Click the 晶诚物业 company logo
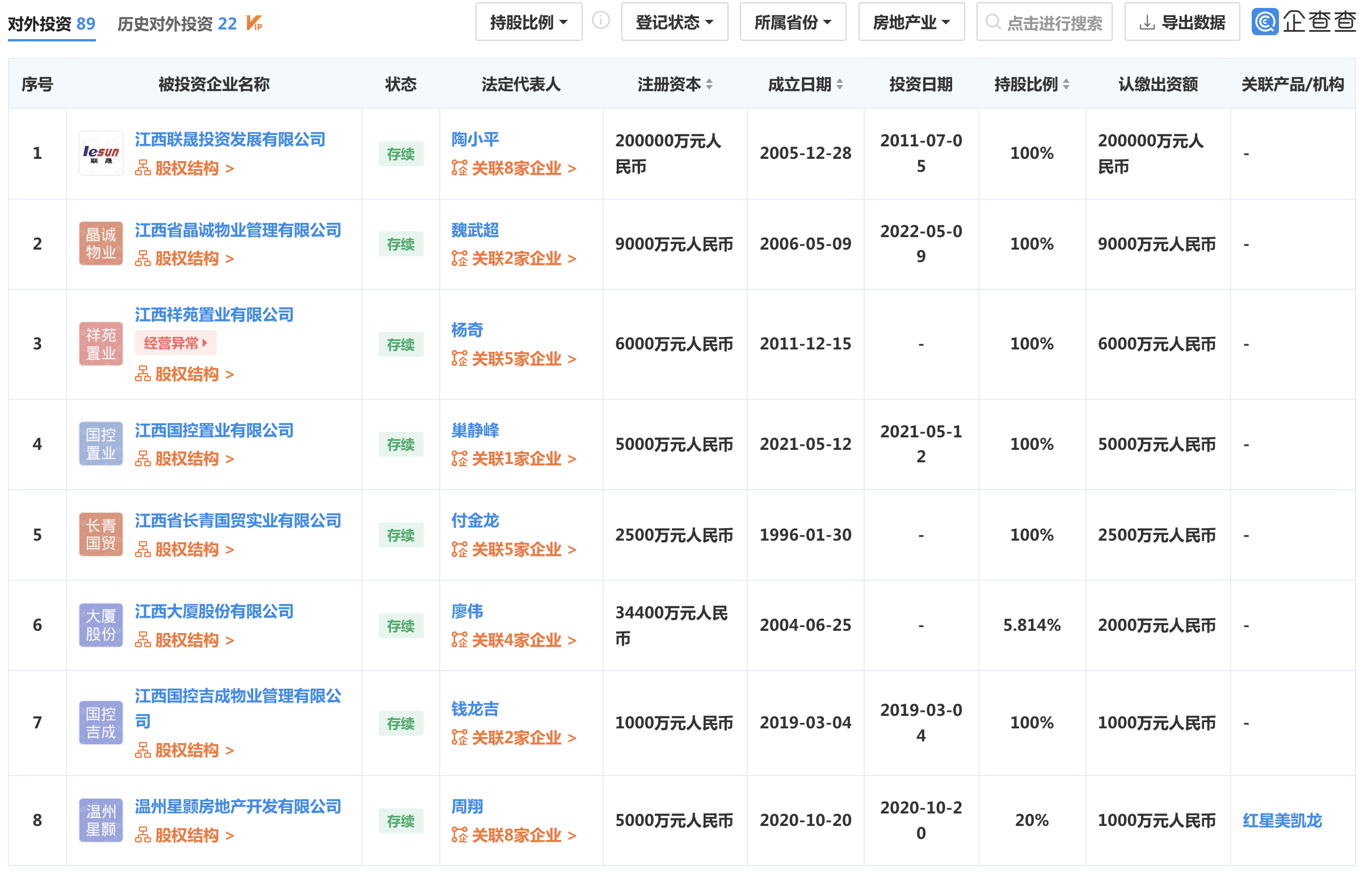The height and width of the screenshot is (877, 1372). (x=101, y=244)
